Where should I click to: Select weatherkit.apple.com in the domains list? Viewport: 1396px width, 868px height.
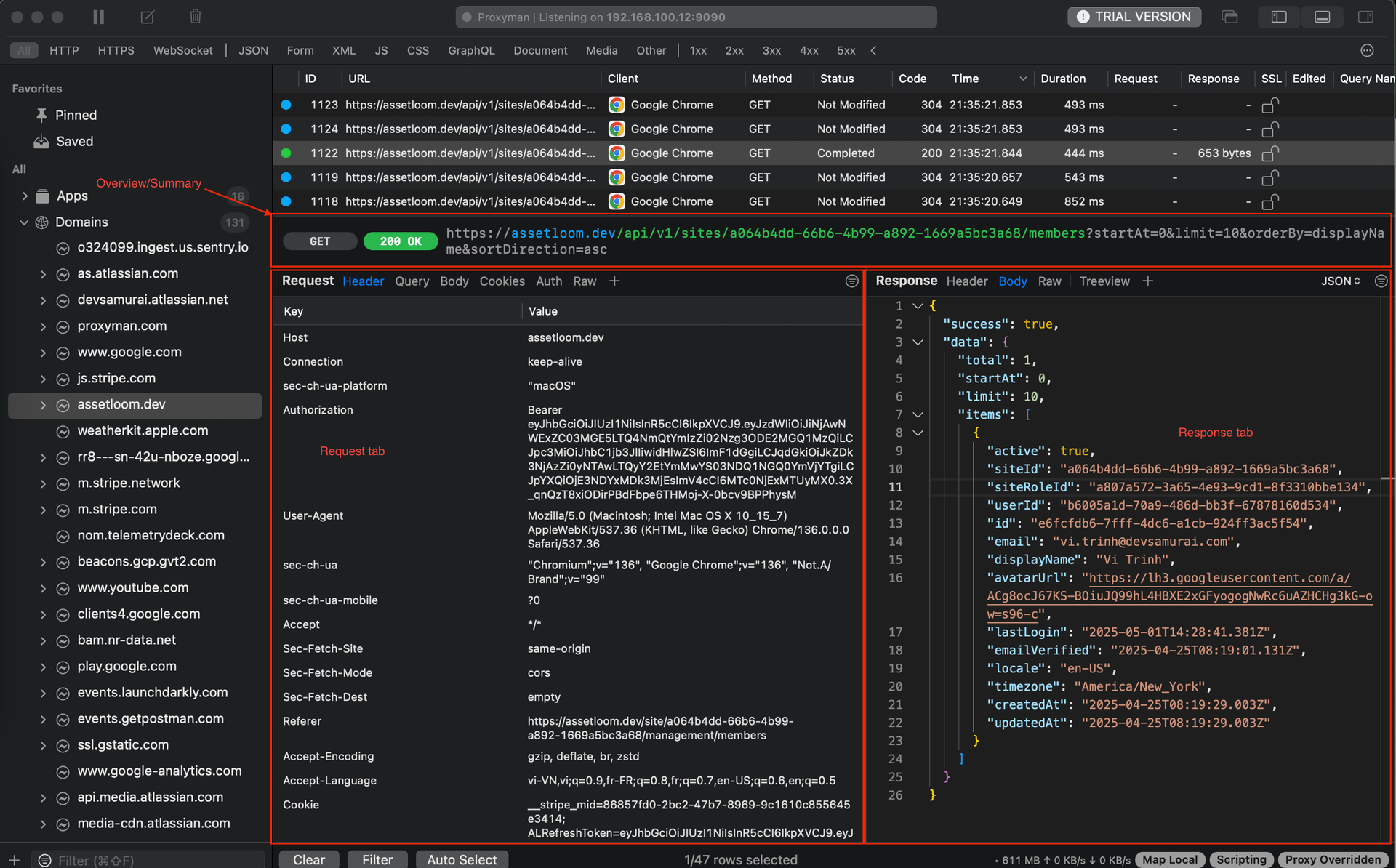[x=143, y=431]
